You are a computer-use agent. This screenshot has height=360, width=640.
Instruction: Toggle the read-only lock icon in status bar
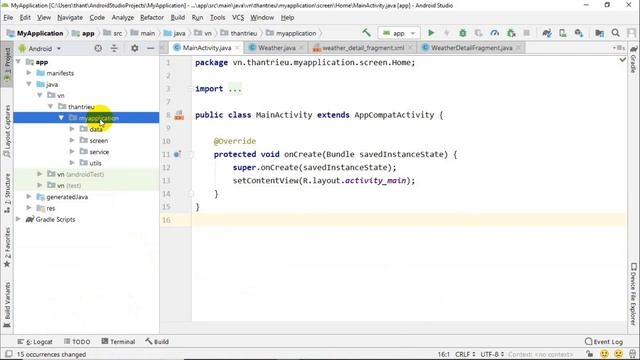pyautogui.click(x=589, y=354)
